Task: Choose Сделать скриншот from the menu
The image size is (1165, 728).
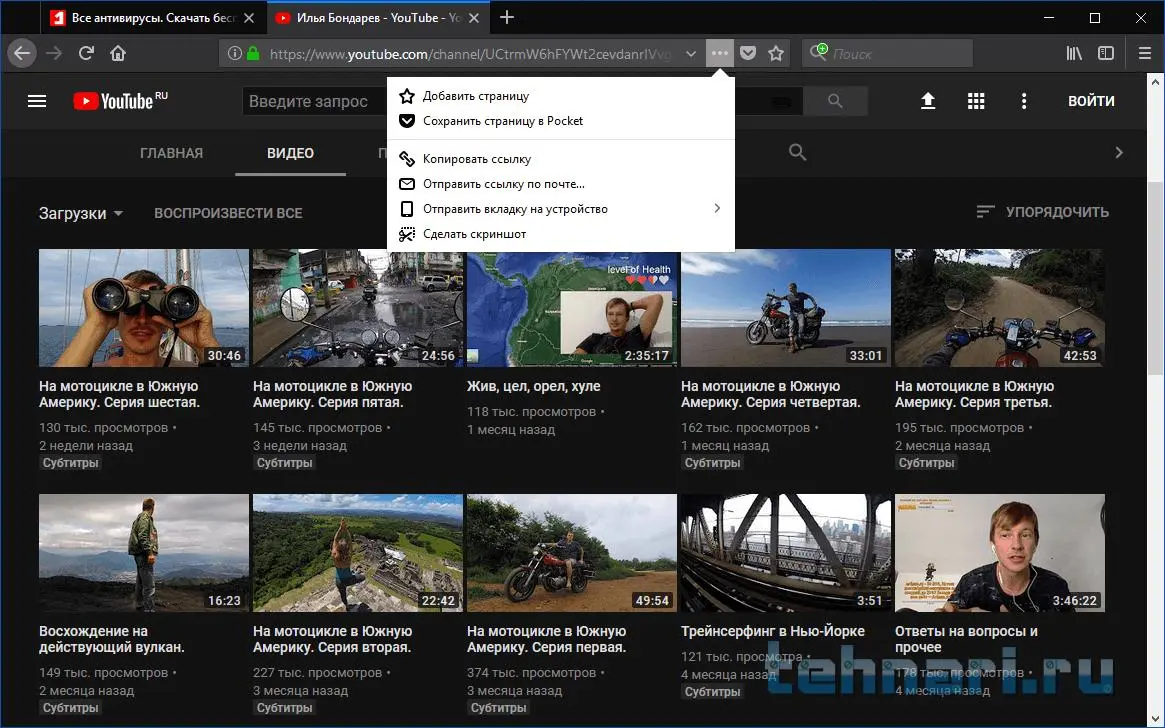Action: (x=474, y=234)
